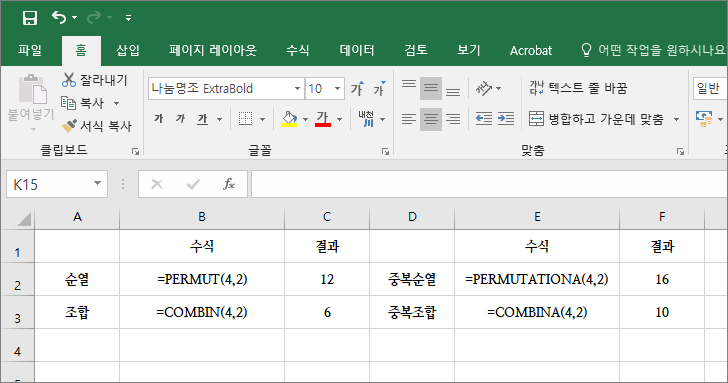Screen dimensions: 728x383
Task: Click the fx insert function icon
Action: pos(229,184)
